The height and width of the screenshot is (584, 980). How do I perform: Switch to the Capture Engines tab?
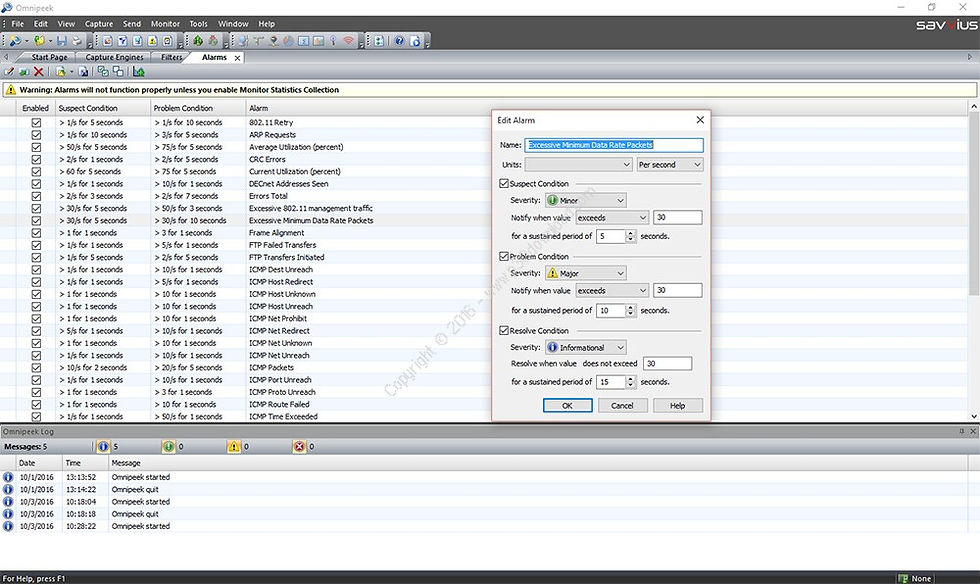pos(114,58)
